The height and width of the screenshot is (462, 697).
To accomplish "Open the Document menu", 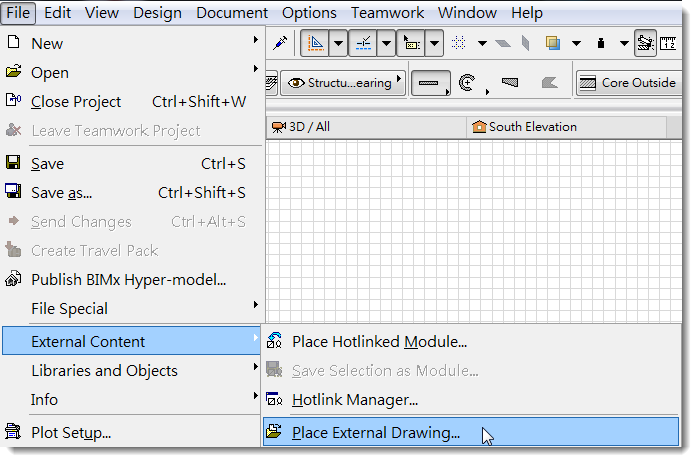I will pos(232,12).
